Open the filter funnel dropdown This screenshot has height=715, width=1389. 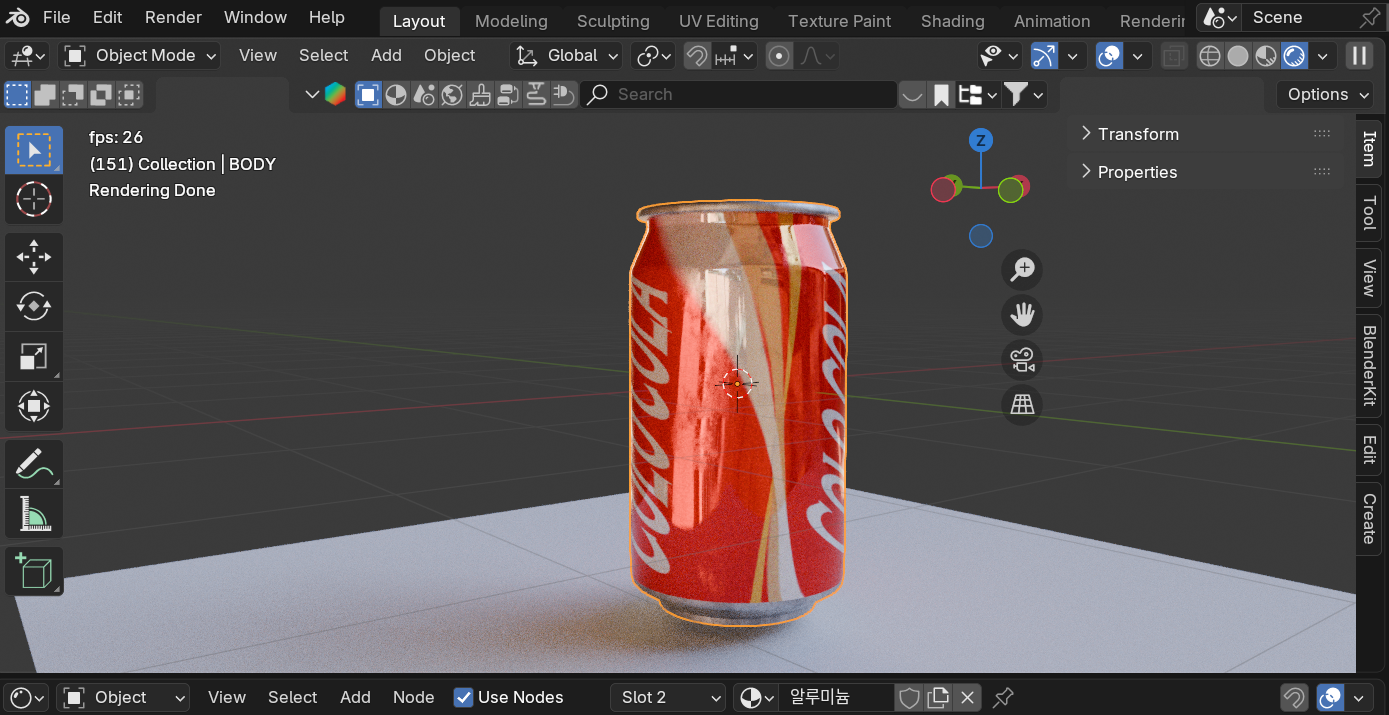[1024, 95]
